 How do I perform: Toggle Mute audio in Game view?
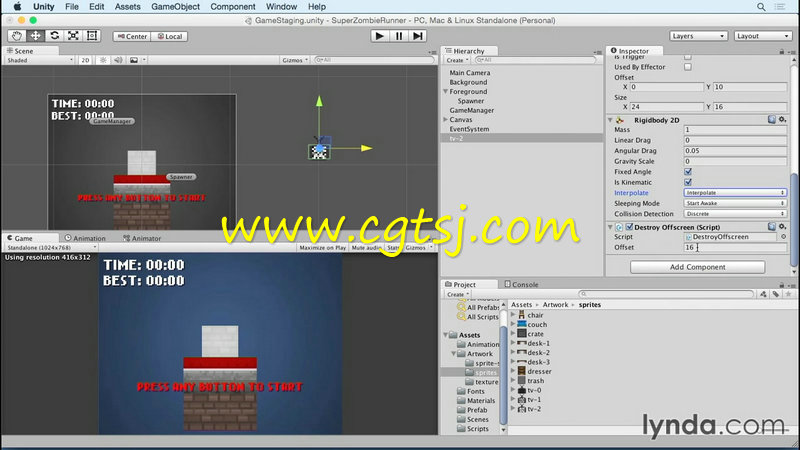366,247
